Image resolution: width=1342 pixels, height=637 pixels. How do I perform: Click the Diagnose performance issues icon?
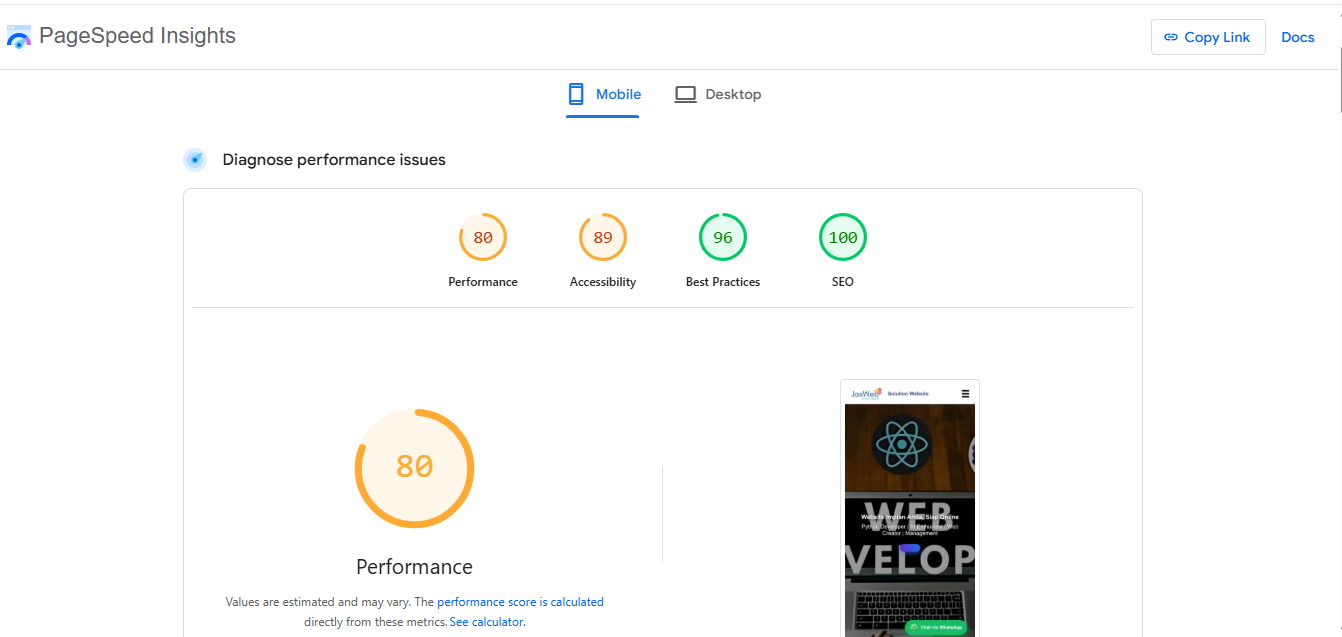(x=195, y=160)
